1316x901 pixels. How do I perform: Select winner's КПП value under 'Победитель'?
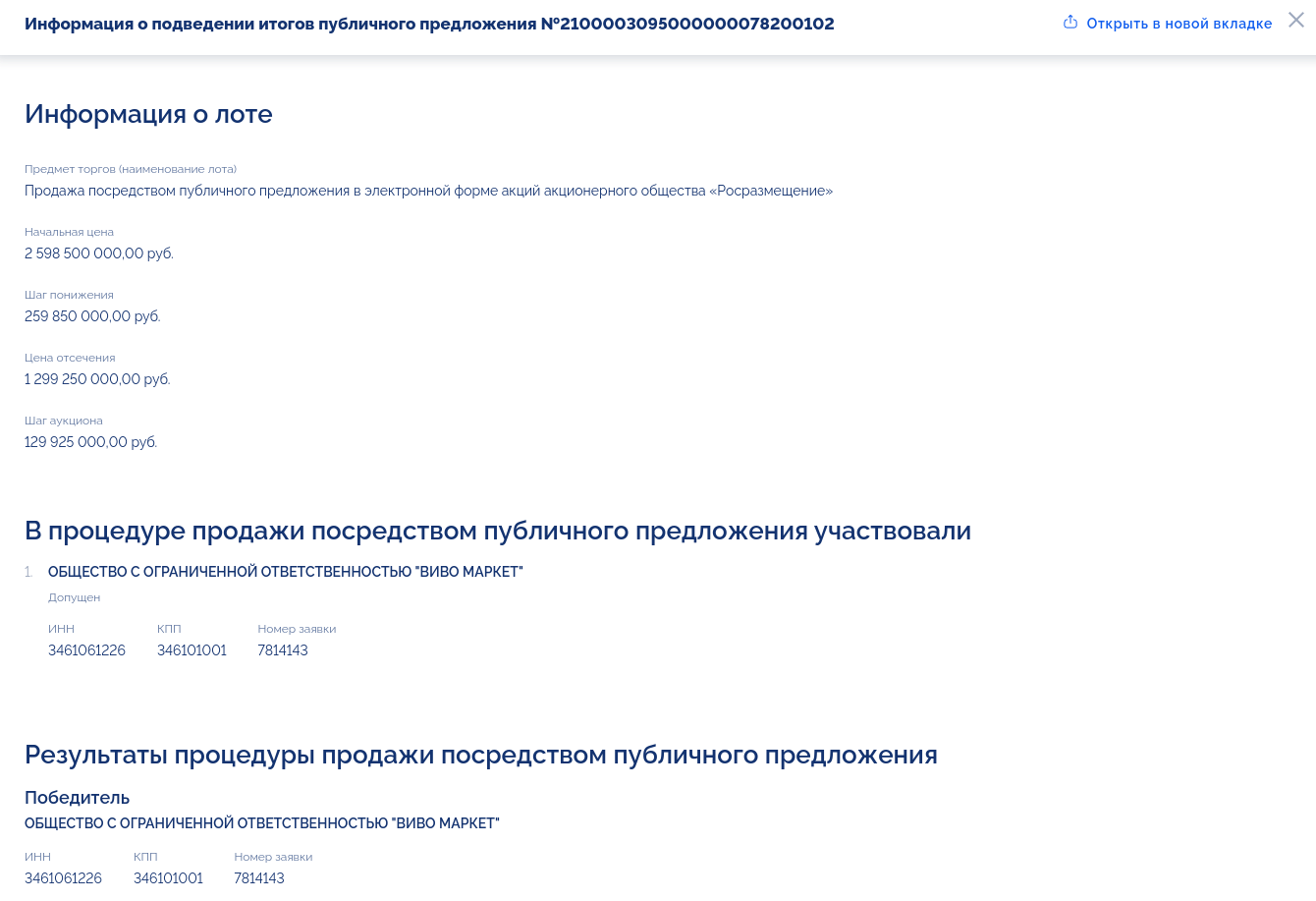click(168, 878)
